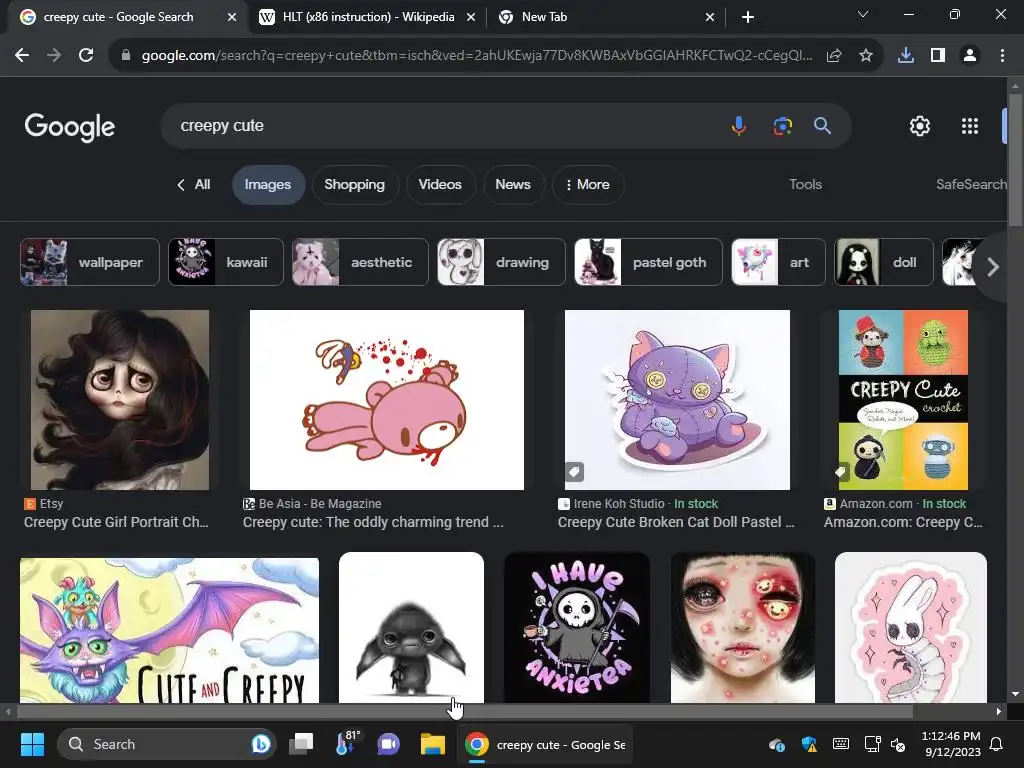Click the horizontal scrollbar thumb
The height and width of the screenshot is (768, 1024).
coord(465,711)
